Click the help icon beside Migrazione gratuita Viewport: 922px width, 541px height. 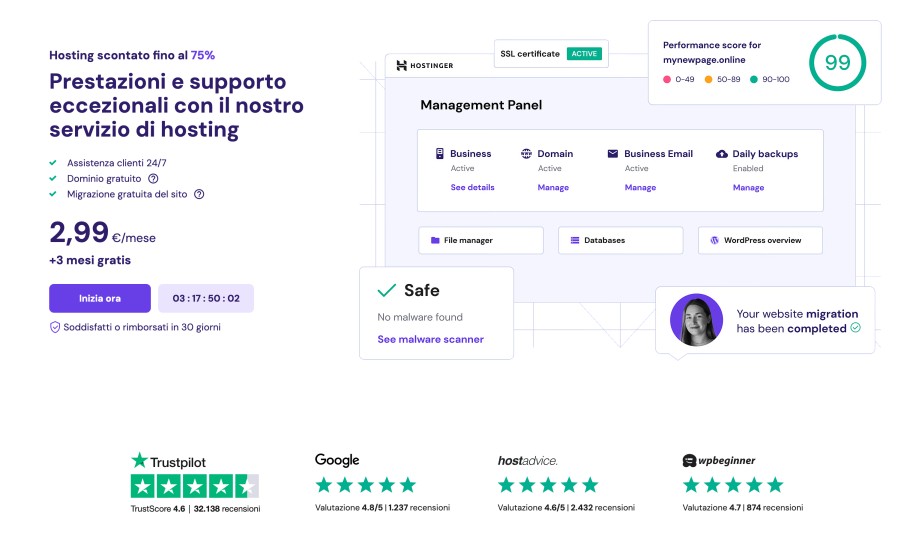pos(199,194)
